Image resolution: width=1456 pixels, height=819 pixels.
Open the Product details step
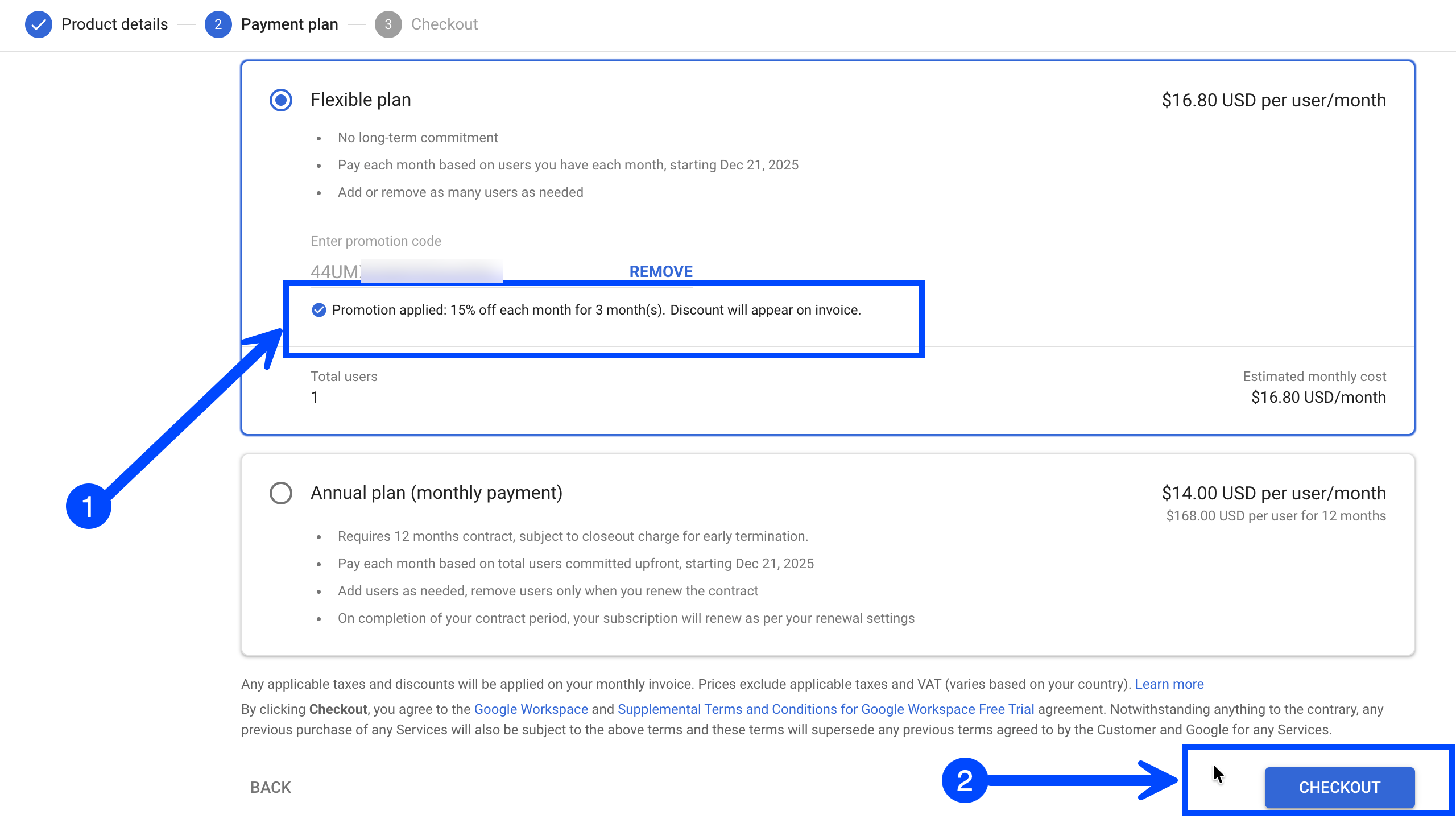tap(114, 24)
